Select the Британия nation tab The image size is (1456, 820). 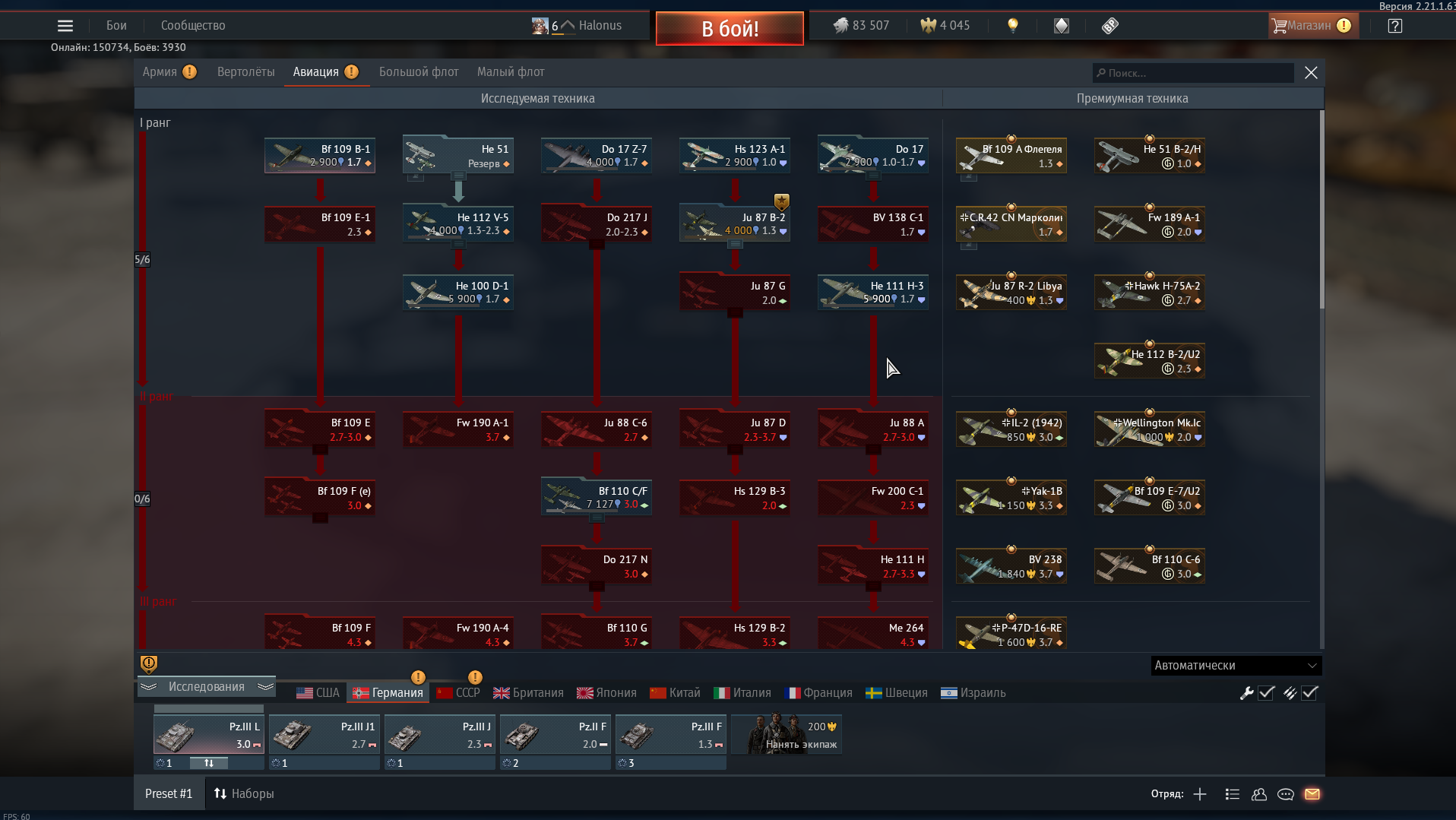click(529, 693)
